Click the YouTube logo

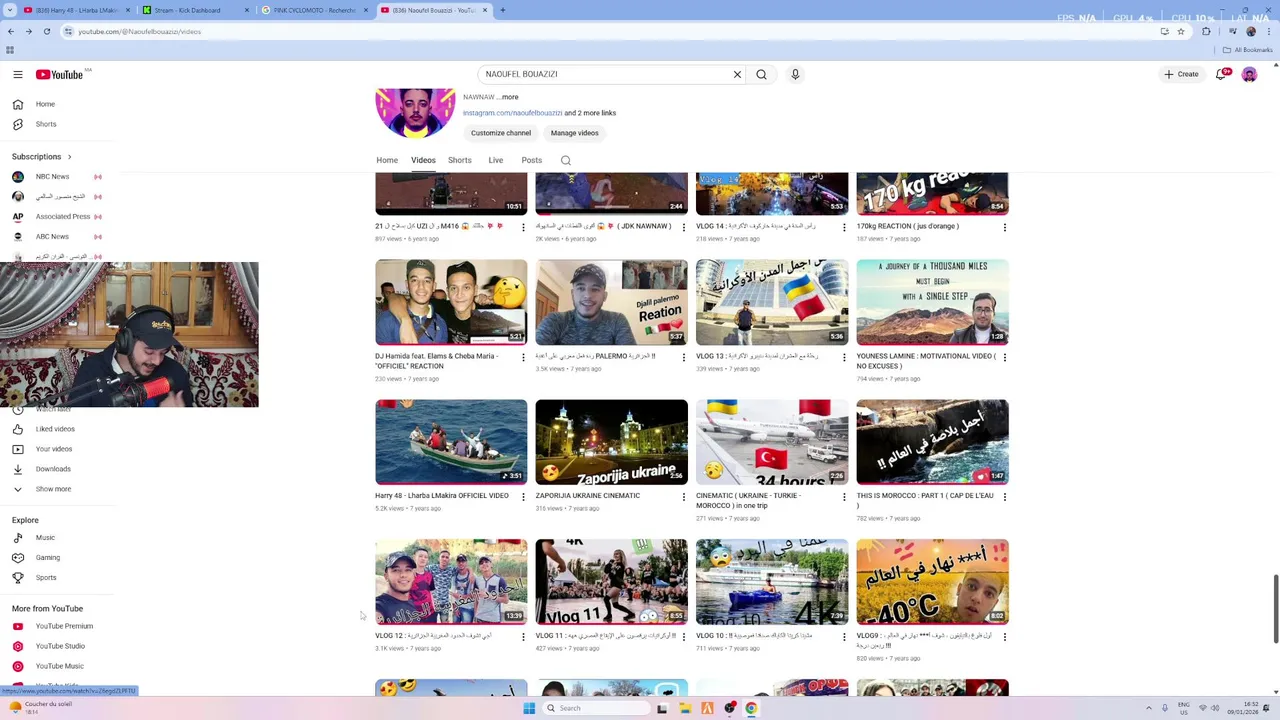click(x=59, y=74)
